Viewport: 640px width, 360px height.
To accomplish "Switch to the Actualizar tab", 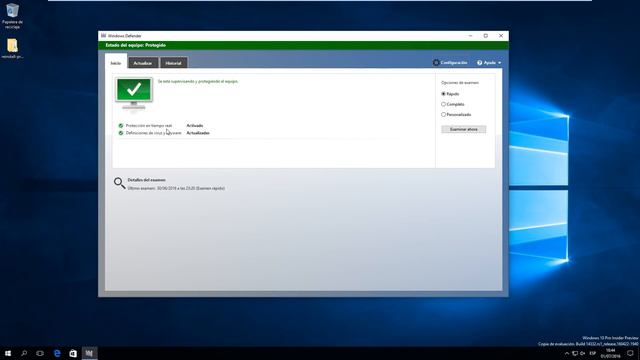I will 143,63.
